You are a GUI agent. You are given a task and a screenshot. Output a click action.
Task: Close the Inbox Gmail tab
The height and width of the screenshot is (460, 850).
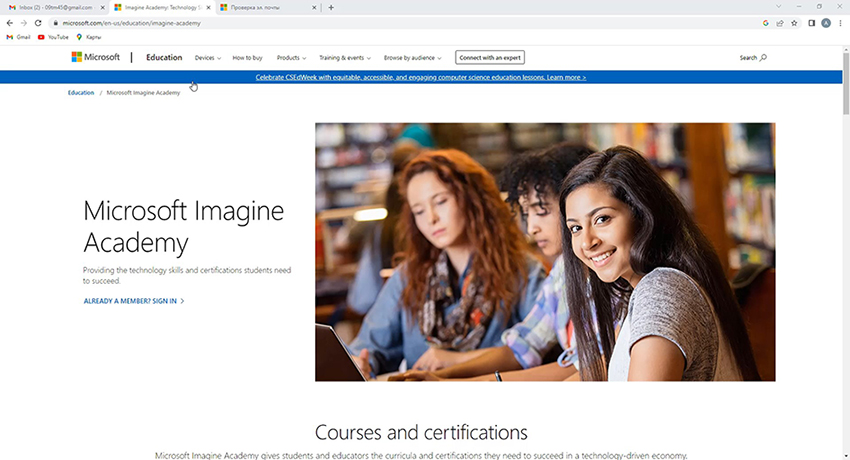click(x=103, y=8)
